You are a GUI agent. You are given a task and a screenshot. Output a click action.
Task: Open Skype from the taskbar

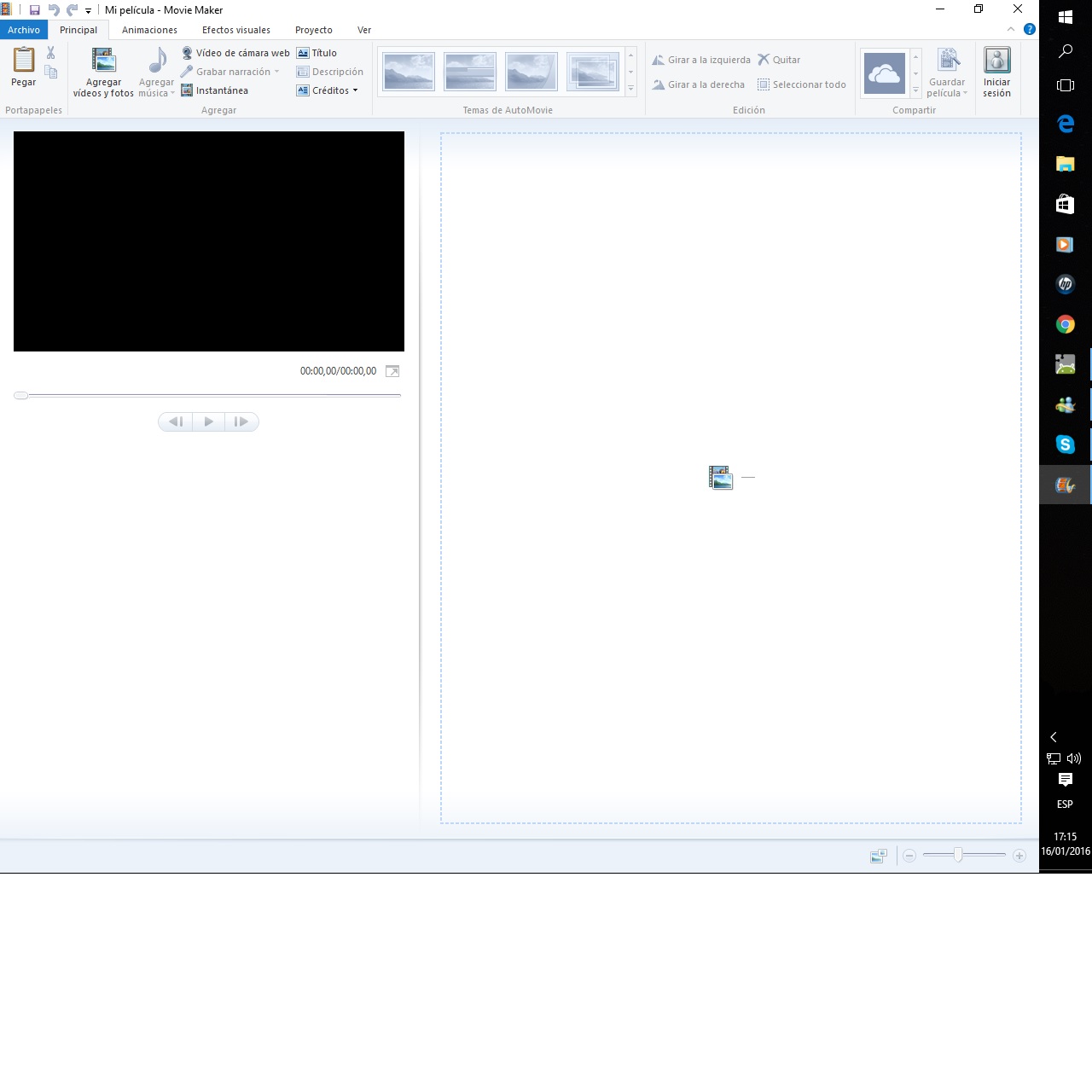click(1066, 444)
